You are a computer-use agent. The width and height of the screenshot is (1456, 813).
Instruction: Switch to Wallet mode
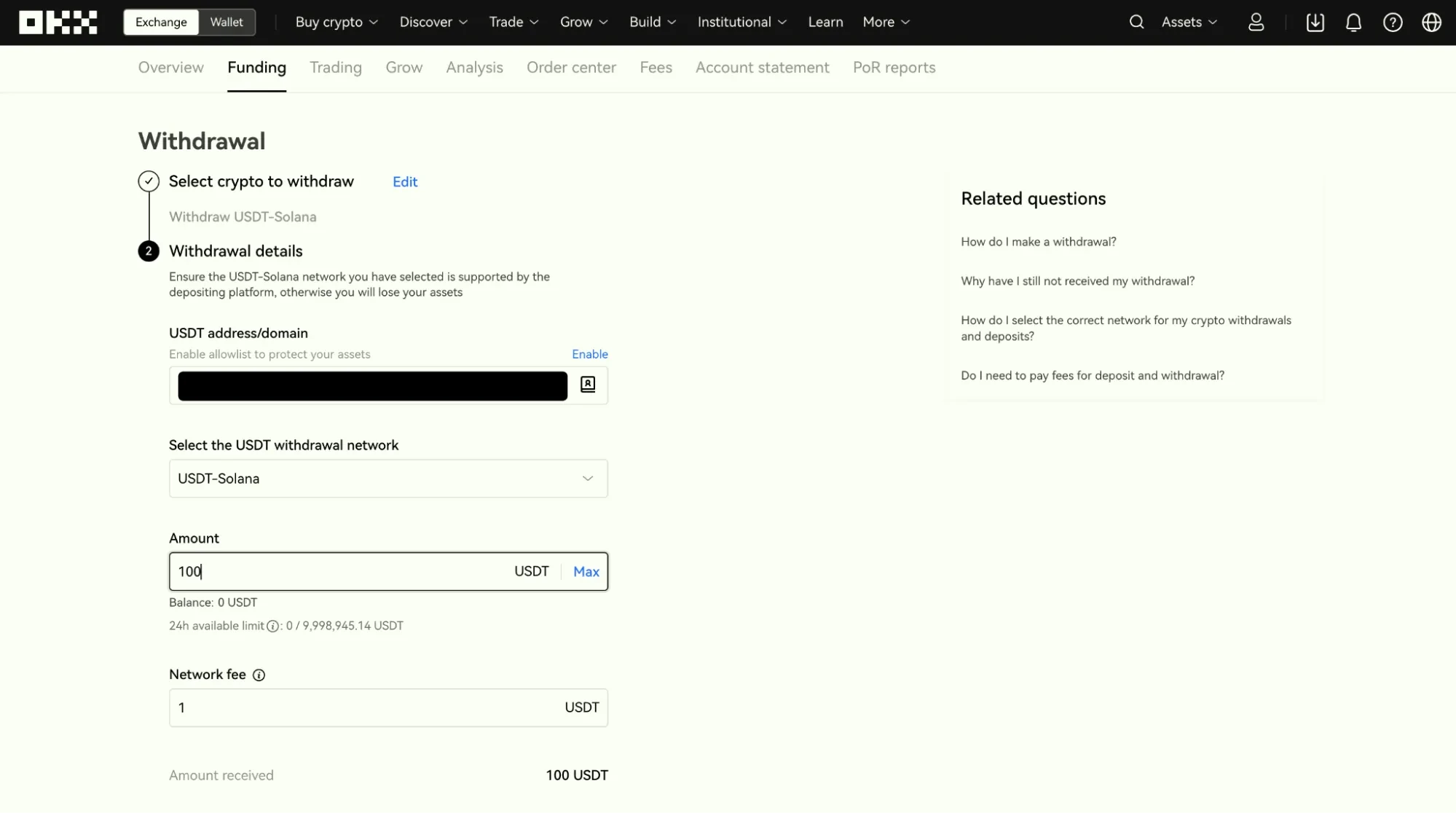(x=227, y=23)
